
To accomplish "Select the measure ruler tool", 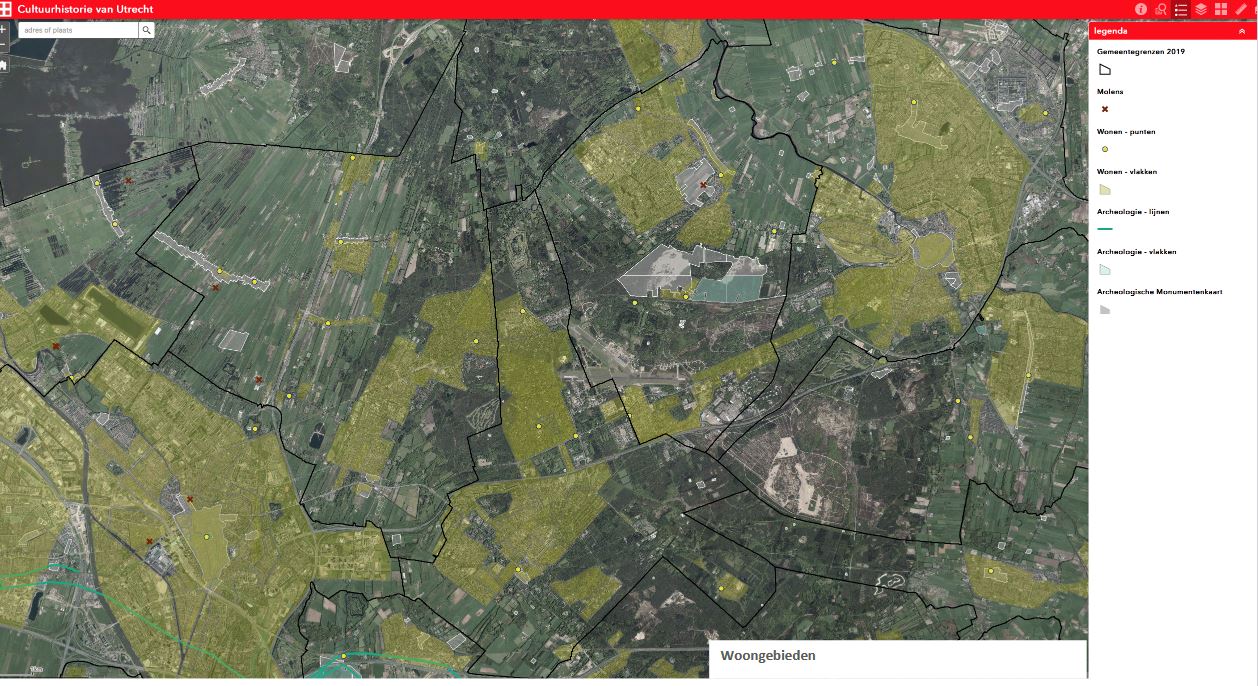I will 1242,9.
